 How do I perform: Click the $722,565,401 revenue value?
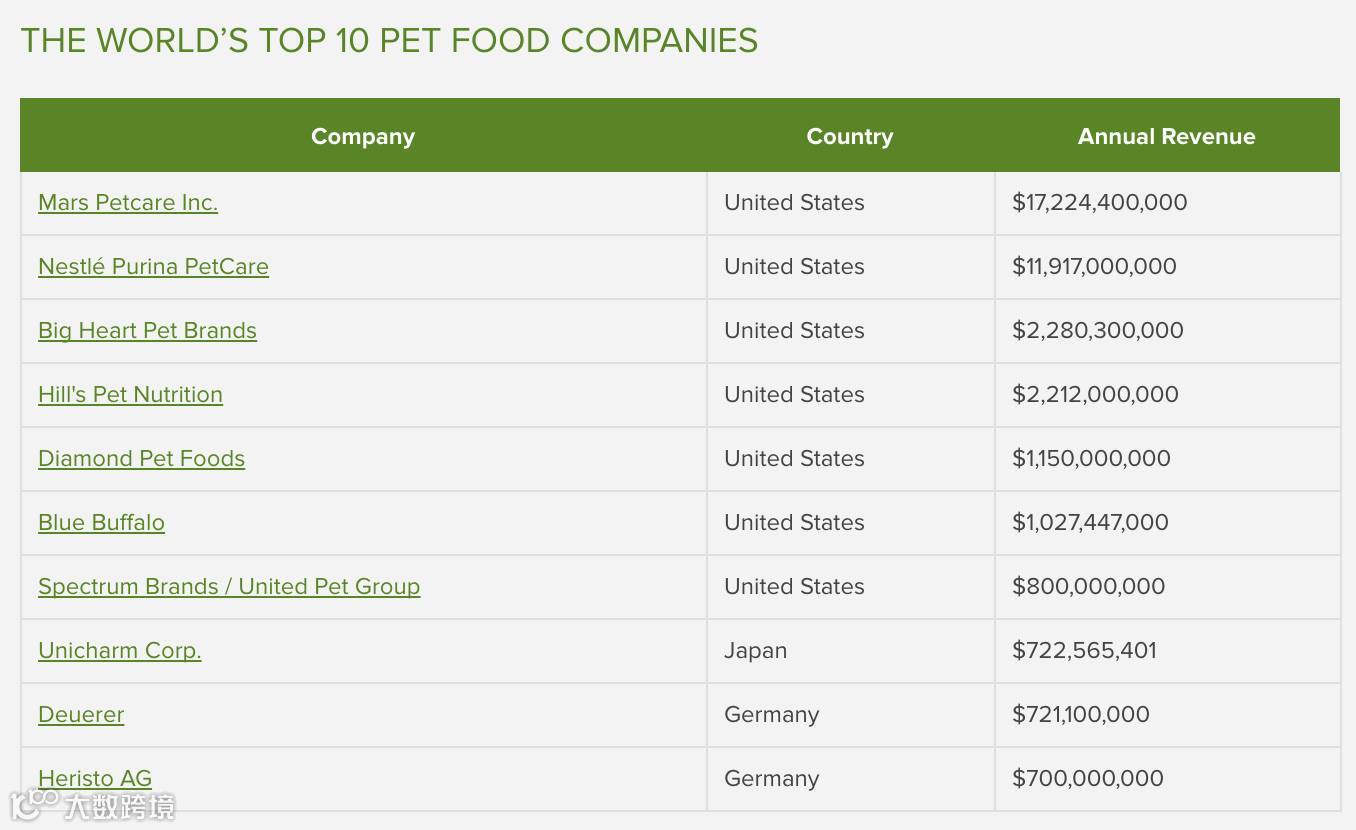1084,651
